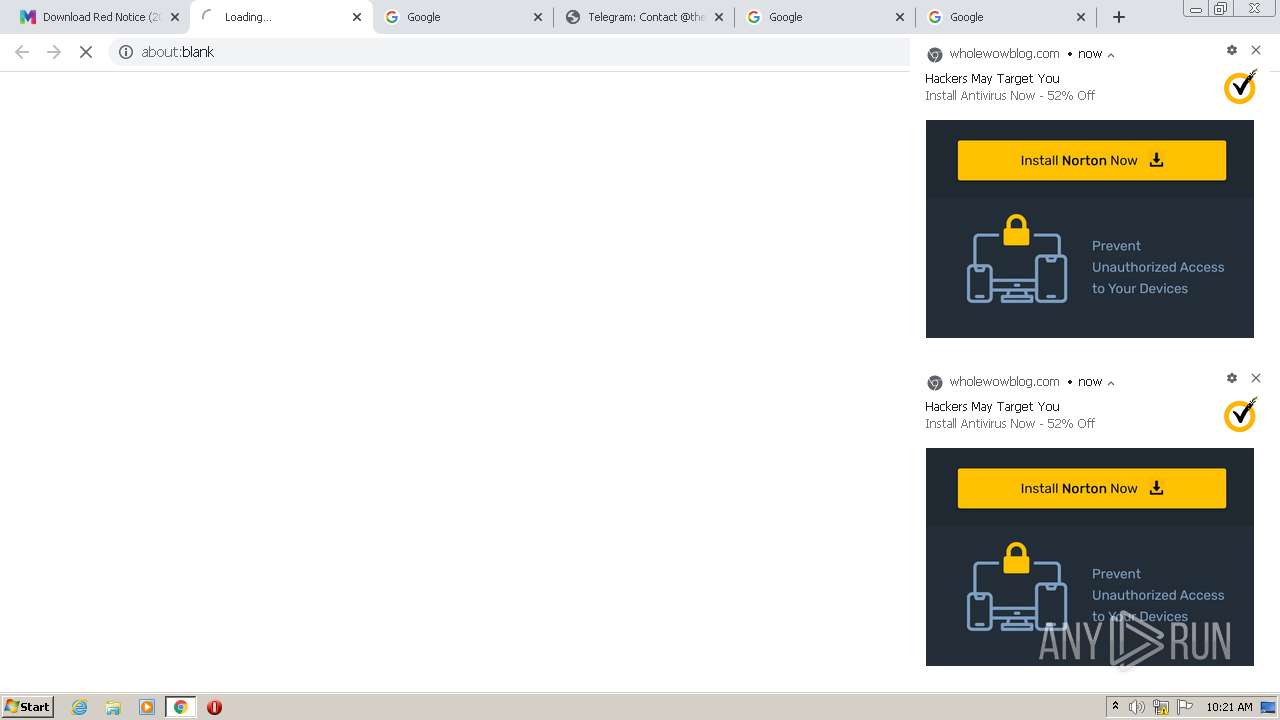Open settings gear on top notification
Viewport: 1280px width, 720px height.
click(x=1232, y=50)
